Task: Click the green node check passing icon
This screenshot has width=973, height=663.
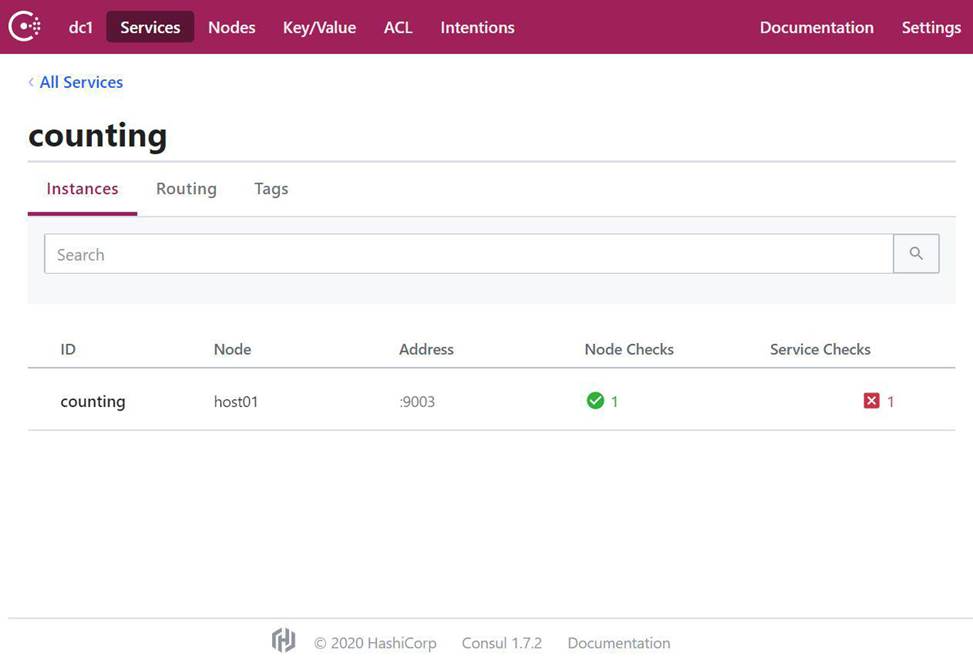Action: [595, 401]
